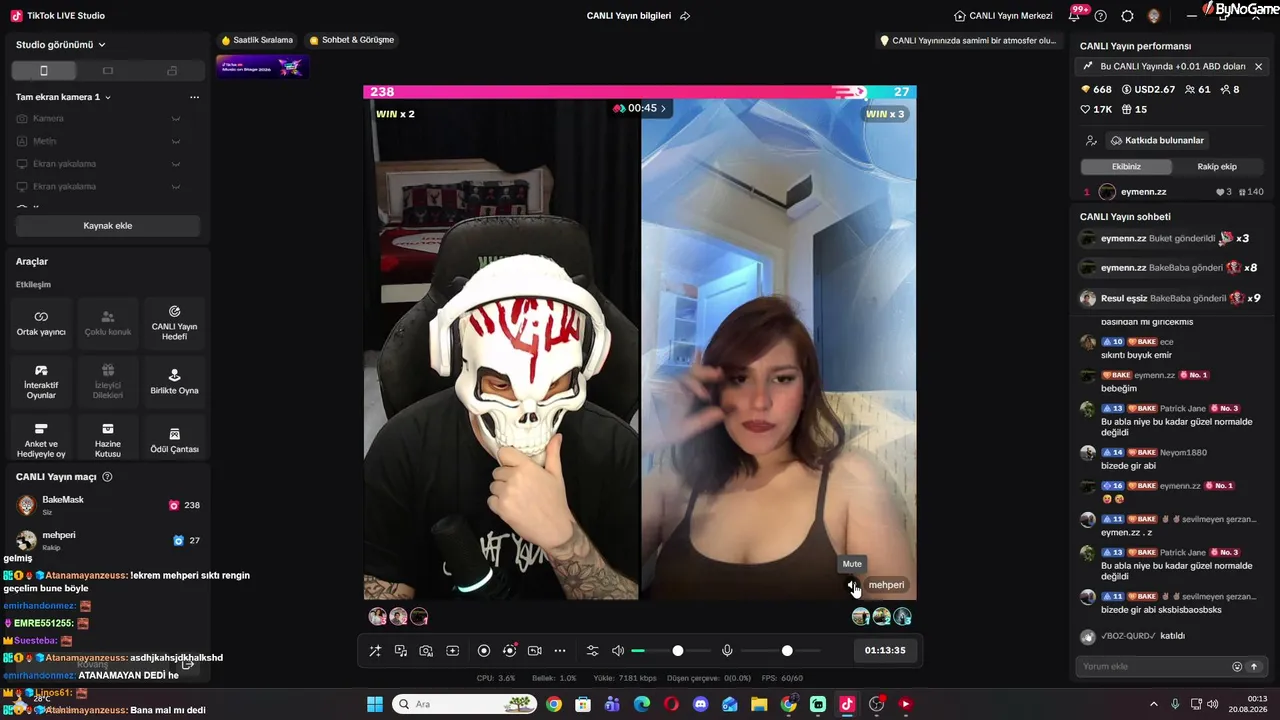Open the notifications bell
Screen dimensions: 1280x720
pos(1075,15)
